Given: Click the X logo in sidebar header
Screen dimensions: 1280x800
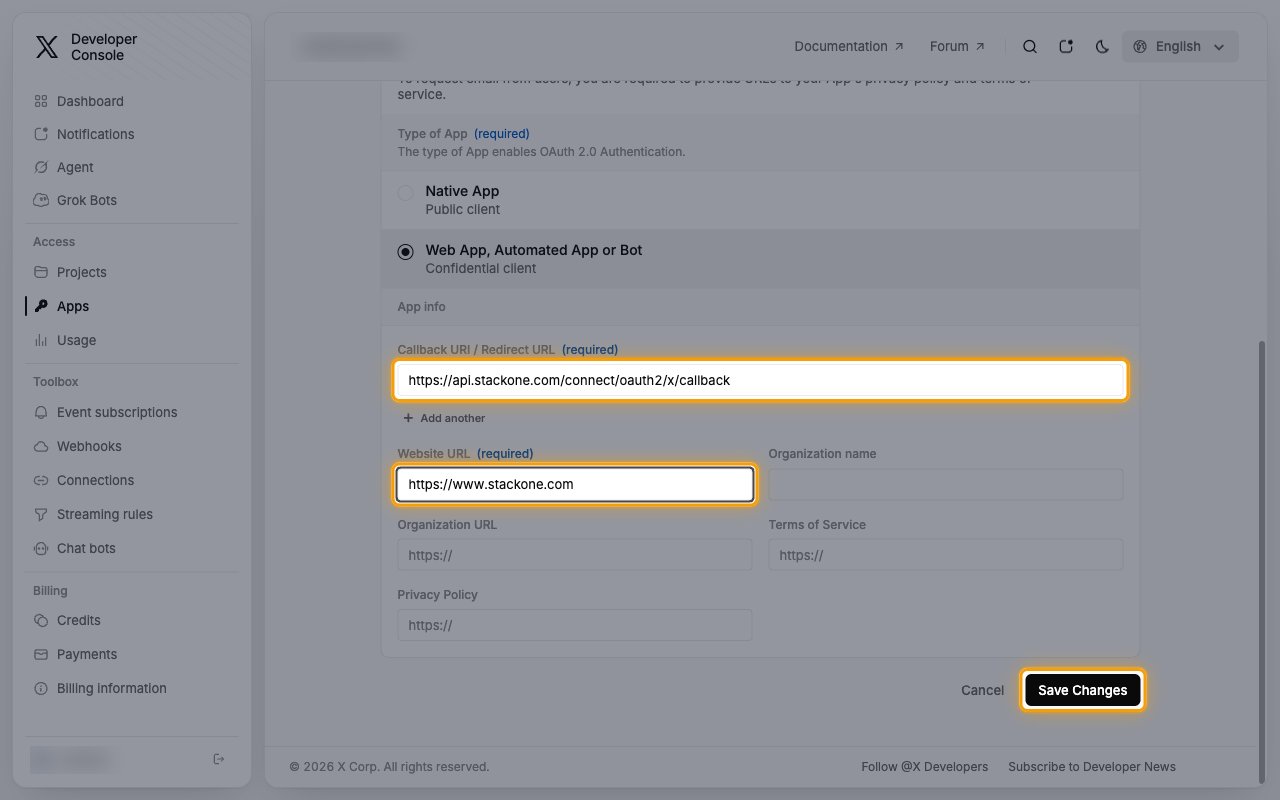Looking at the screenshot, I should pos(47,47).
